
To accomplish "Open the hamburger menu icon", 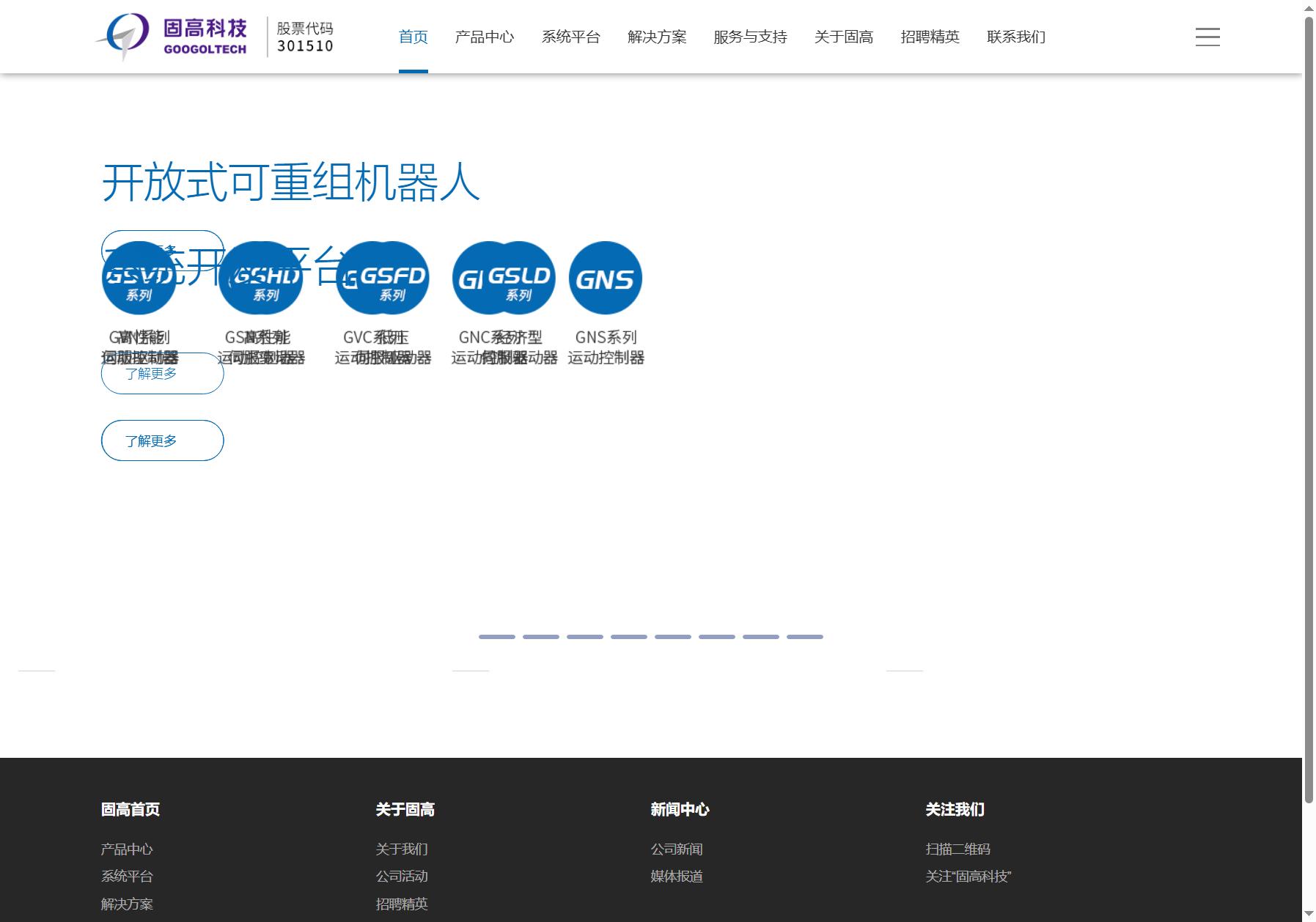I will point(1207,37).
